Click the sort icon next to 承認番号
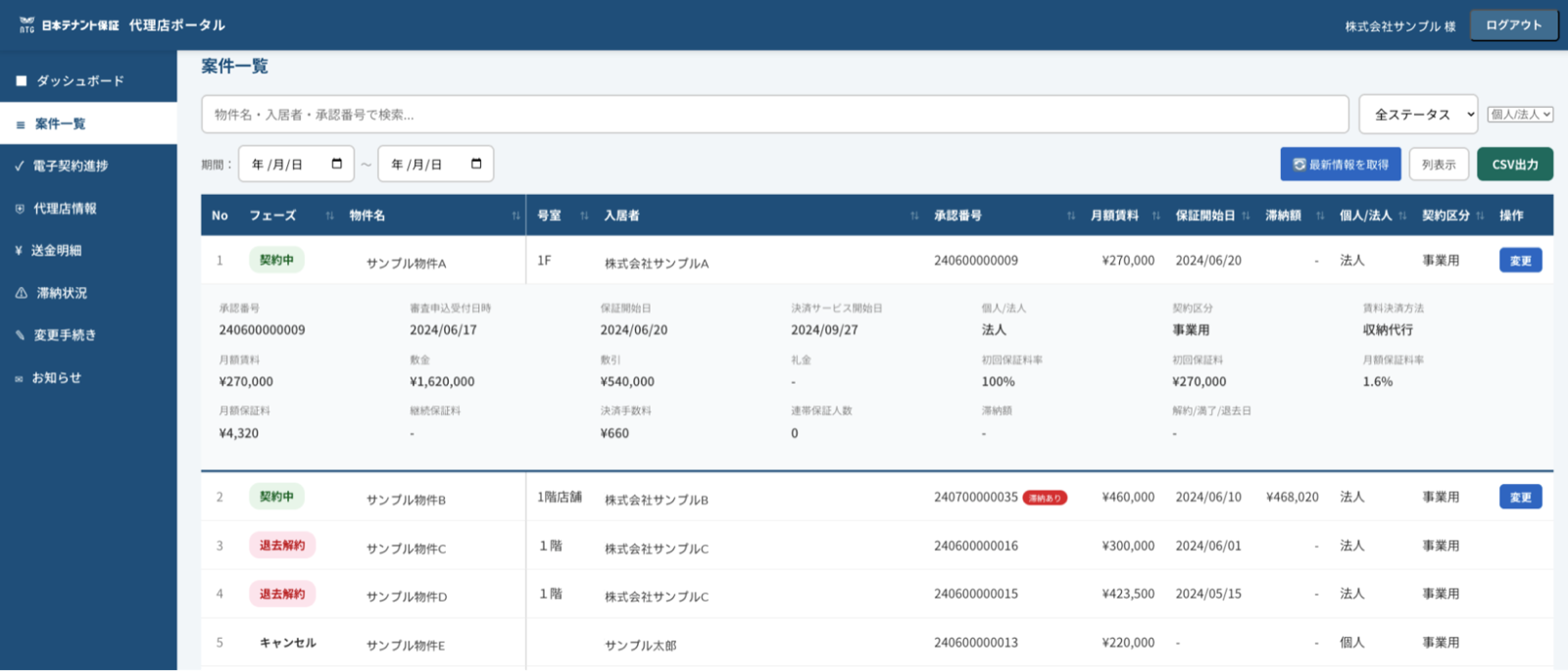The height and width of the screenshot is (671, 1568). [1070, 216]
